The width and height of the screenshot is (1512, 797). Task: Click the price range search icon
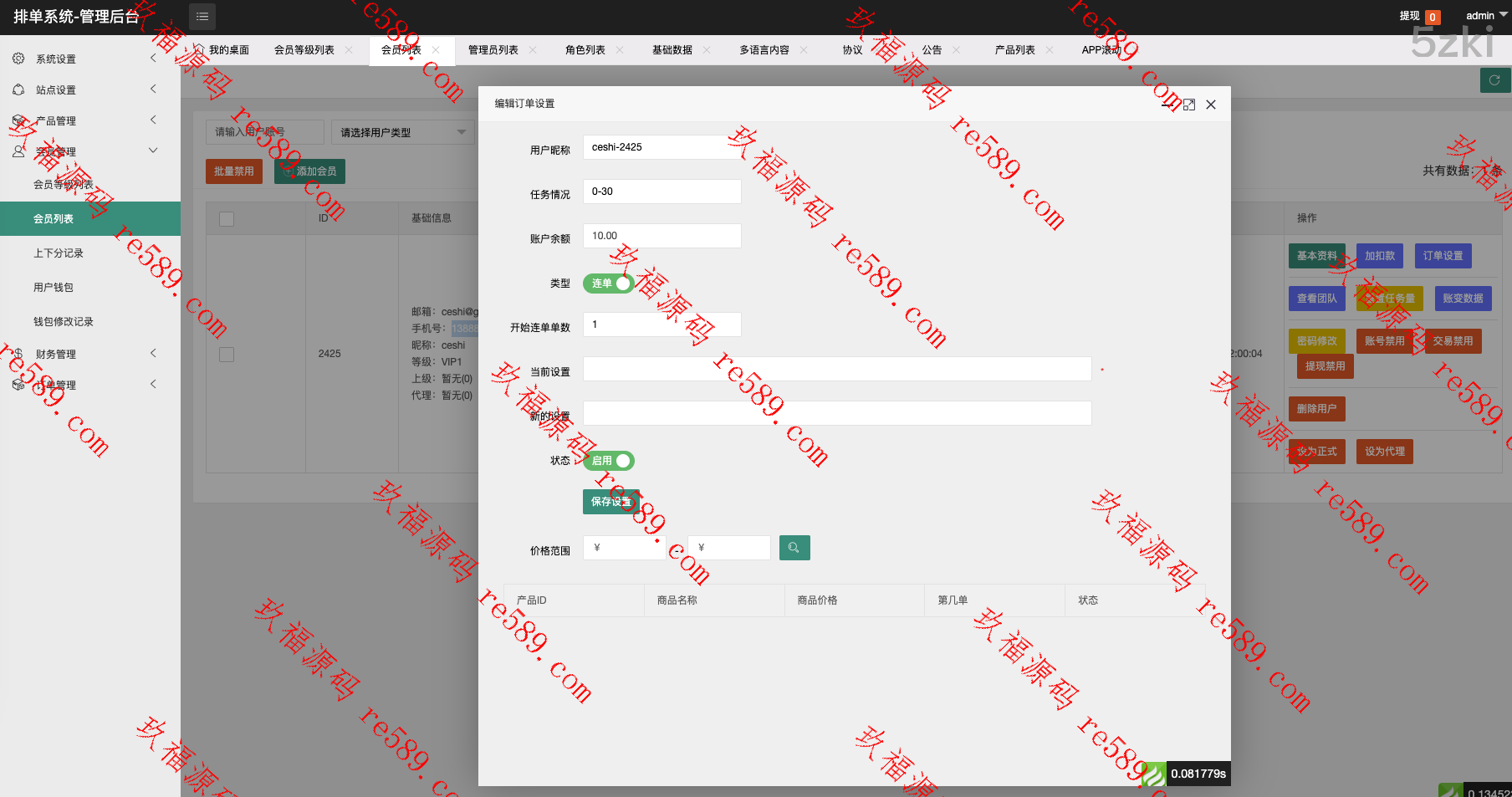[x=794, y=548]
